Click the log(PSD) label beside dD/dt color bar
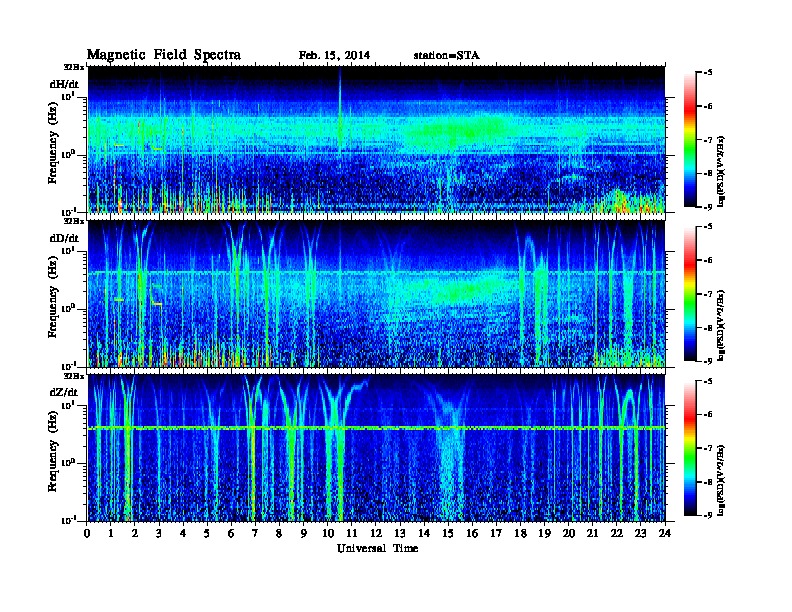Image resolution: width=792 pixels, height=612 pixels. point(722,326)
